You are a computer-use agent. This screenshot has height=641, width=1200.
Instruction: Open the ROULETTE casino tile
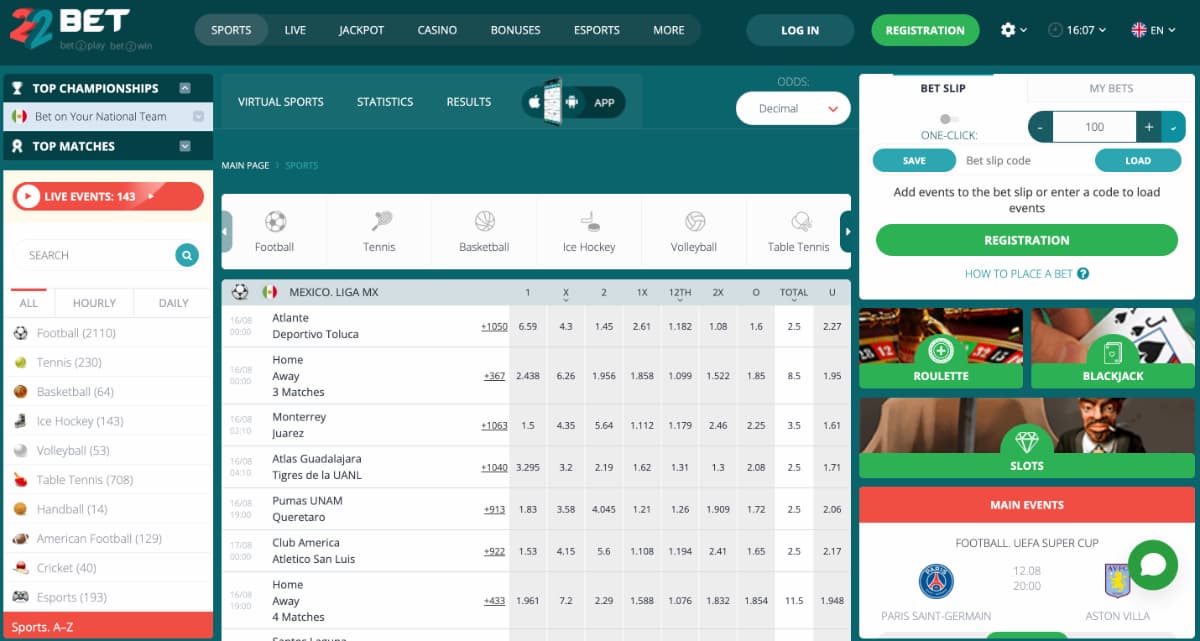click(x=941, y=348)
